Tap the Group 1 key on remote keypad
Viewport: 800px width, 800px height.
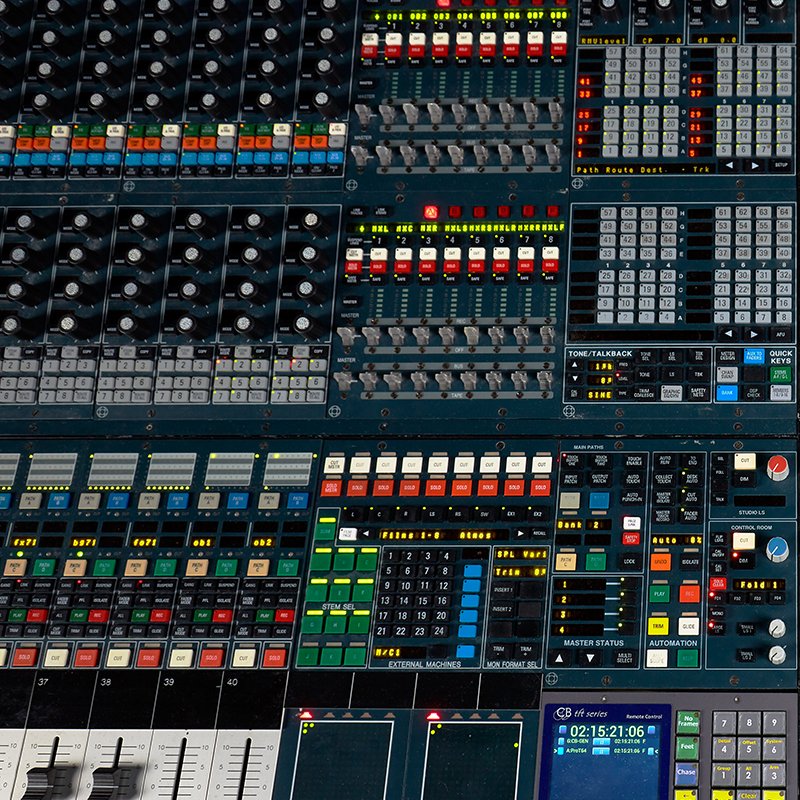pos(722,775)
